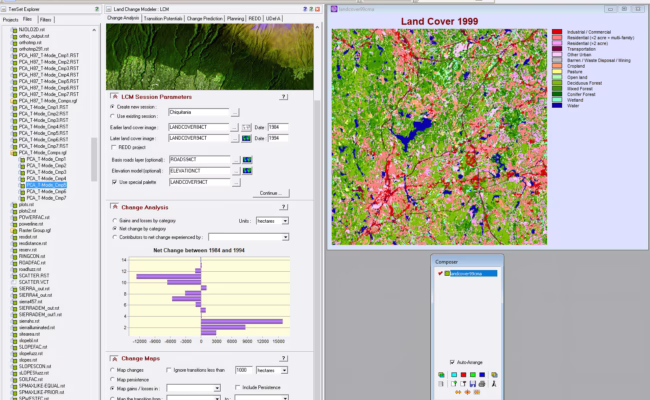
Task: Open the Planning tab
Action: (235, 19)
